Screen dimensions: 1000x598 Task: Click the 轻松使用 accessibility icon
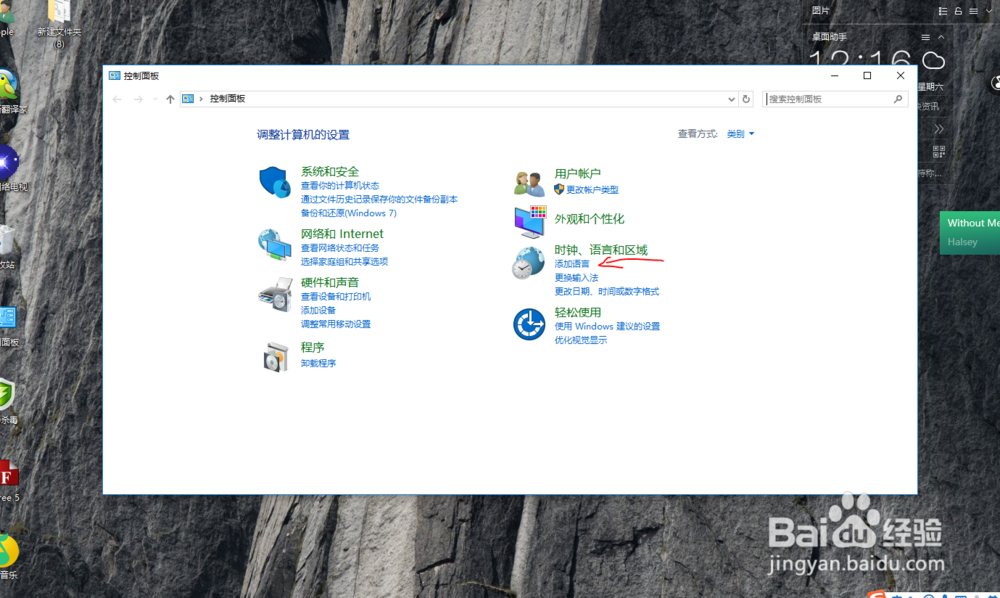pyautogui.click(x=528, y=324)
